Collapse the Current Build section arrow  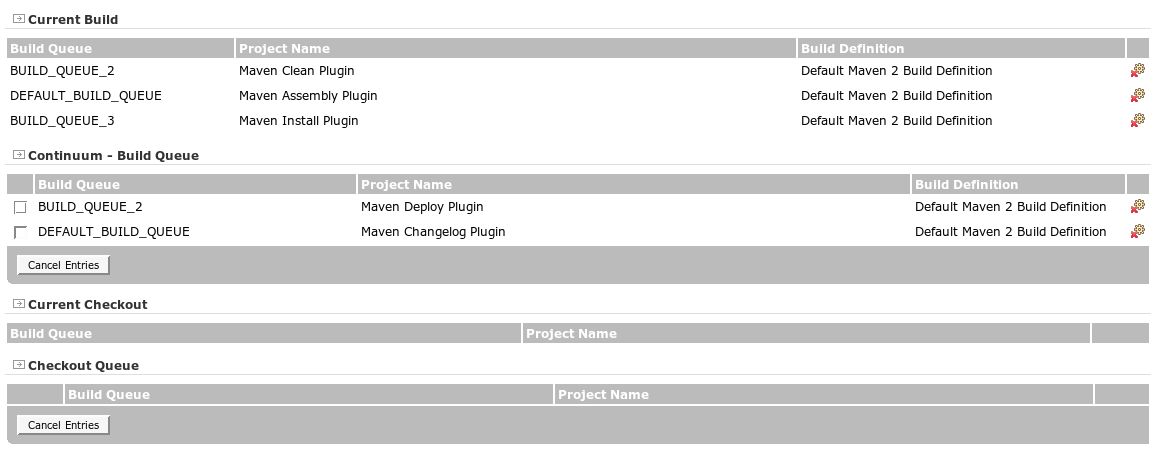pos(18,19)
